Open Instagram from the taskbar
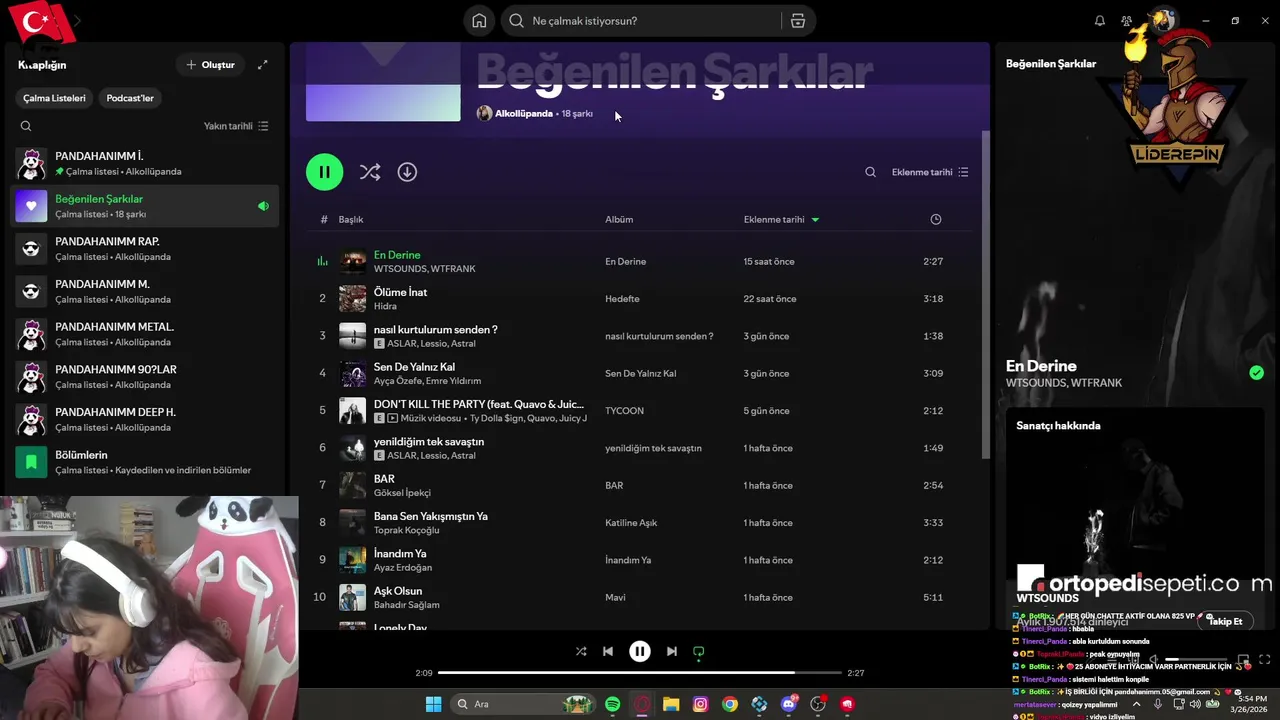The height and width of the screenshot is (720, 1280). (x=700, y=704)
